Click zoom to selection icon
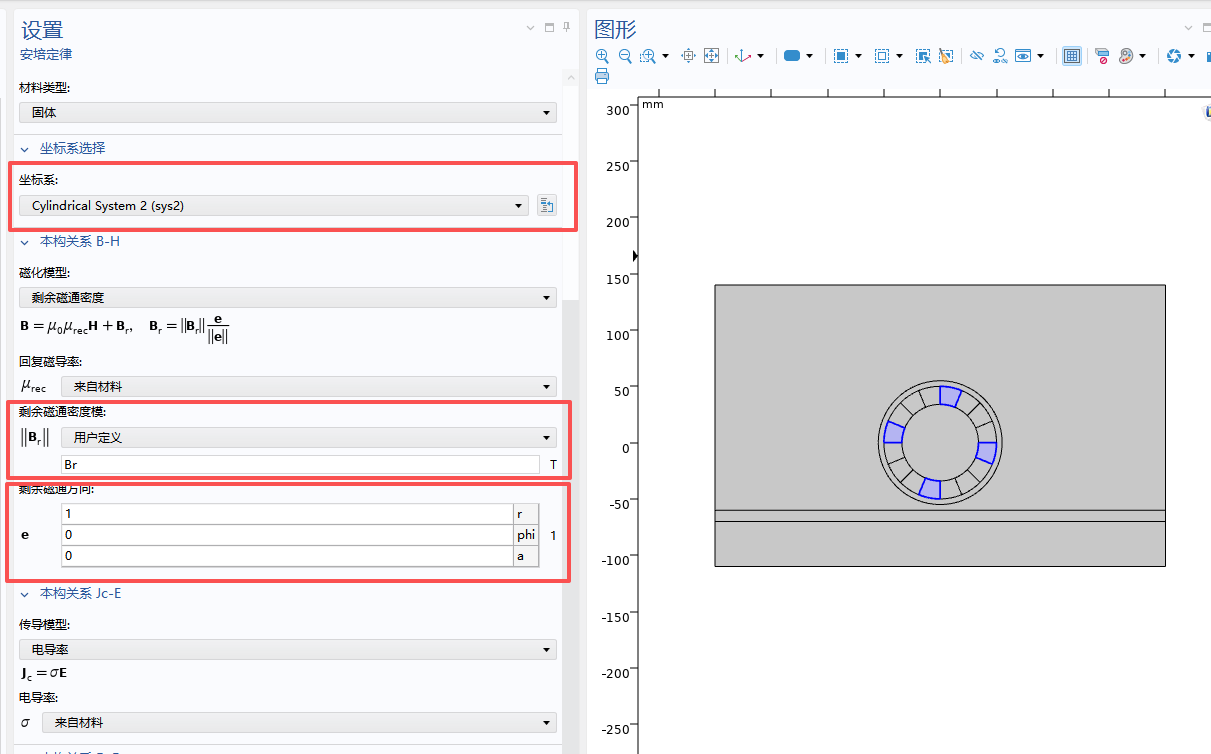The width and height of the screenshot is (1211, 754). tap(688, 56)
